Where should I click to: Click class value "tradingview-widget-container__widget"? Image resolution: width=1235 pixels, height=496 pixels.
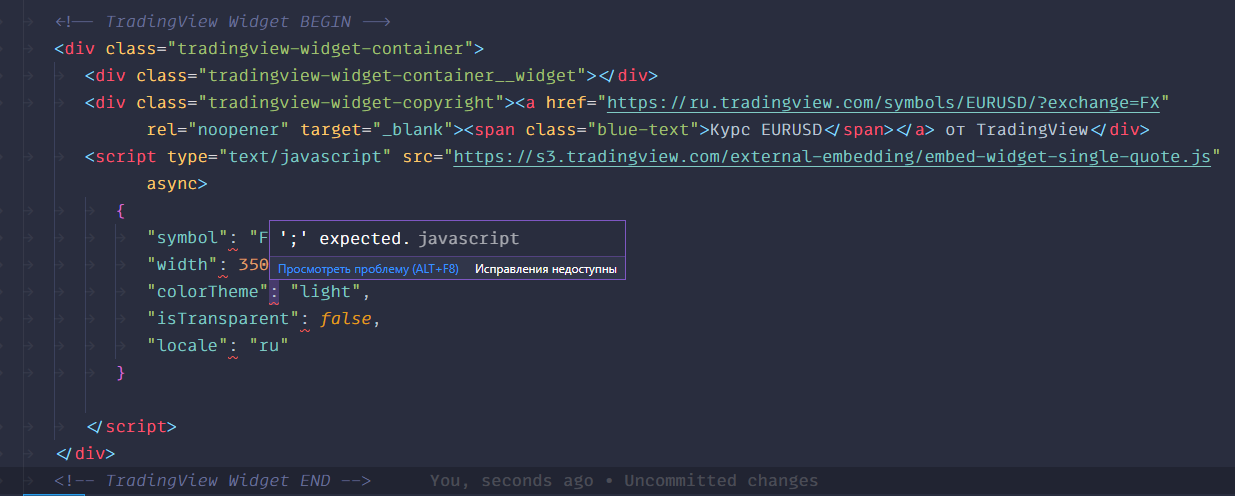tap(392, 75)
